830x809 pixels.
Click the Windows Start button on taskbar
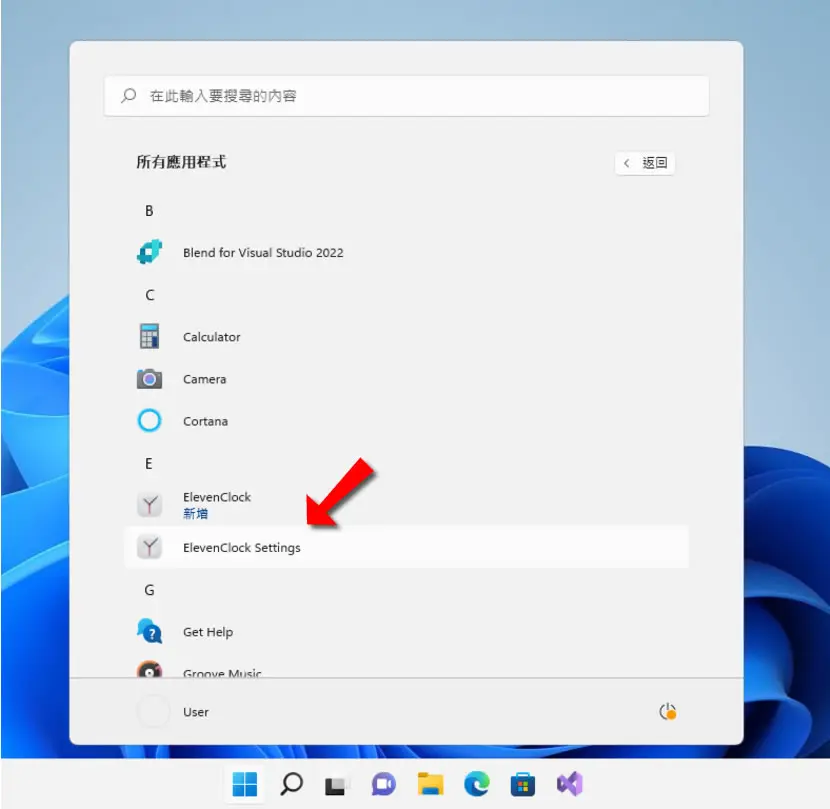pyautogui.click(x=245, y=784)
